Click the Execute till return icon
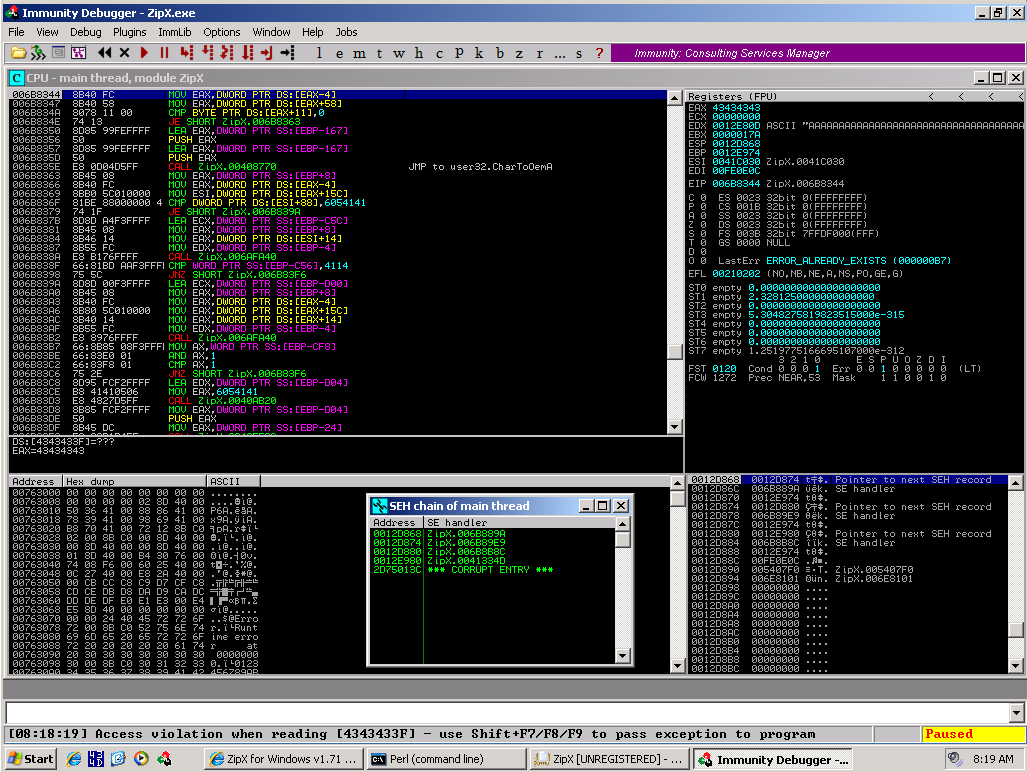1027x772 pixels. [x=267, y=53]
